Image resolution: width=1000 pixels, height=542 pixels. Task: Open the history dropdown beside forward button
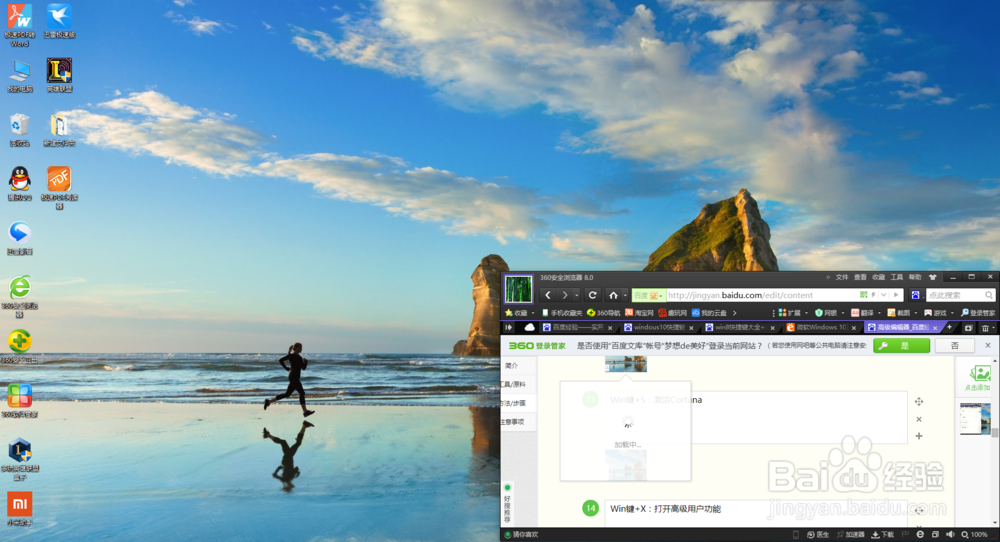tap(576, 295)
